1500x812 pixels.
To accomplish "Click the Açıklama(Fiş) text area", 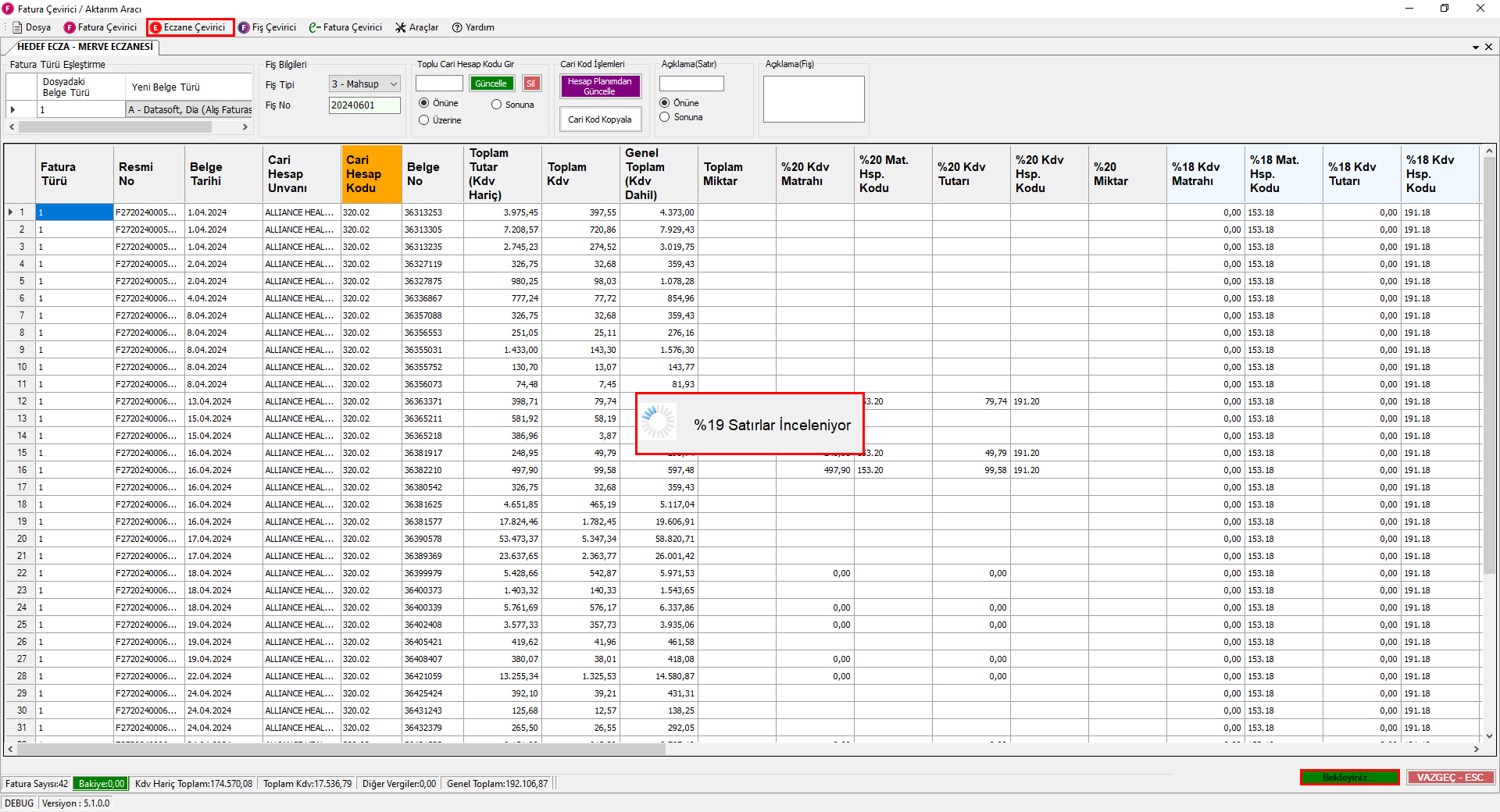I will pos(814,99).
